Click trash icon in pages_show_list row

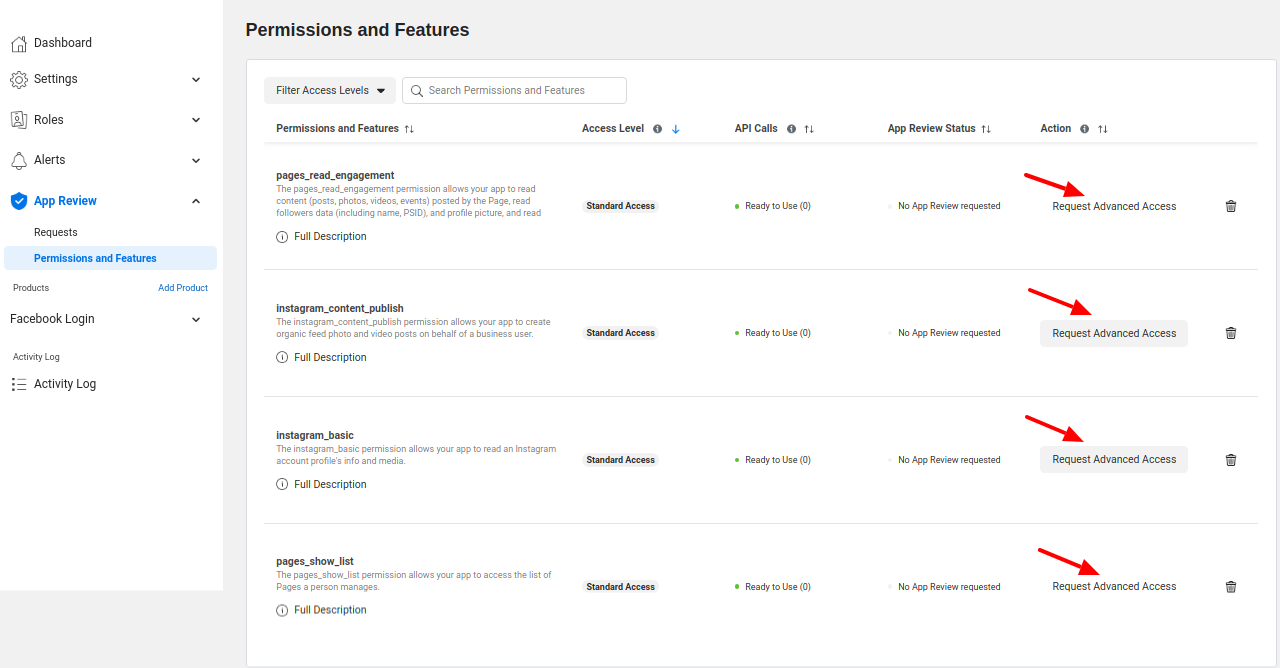tap(1231, 587)
